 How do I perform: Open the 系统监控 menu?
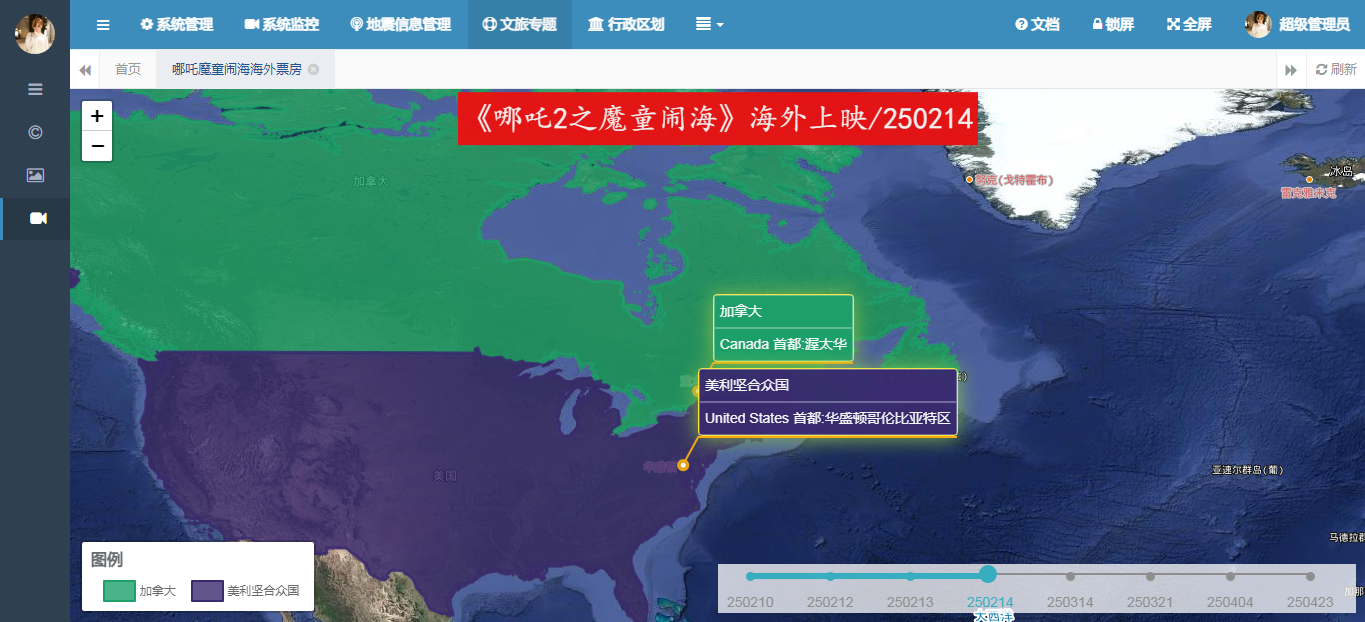(281, 25)
